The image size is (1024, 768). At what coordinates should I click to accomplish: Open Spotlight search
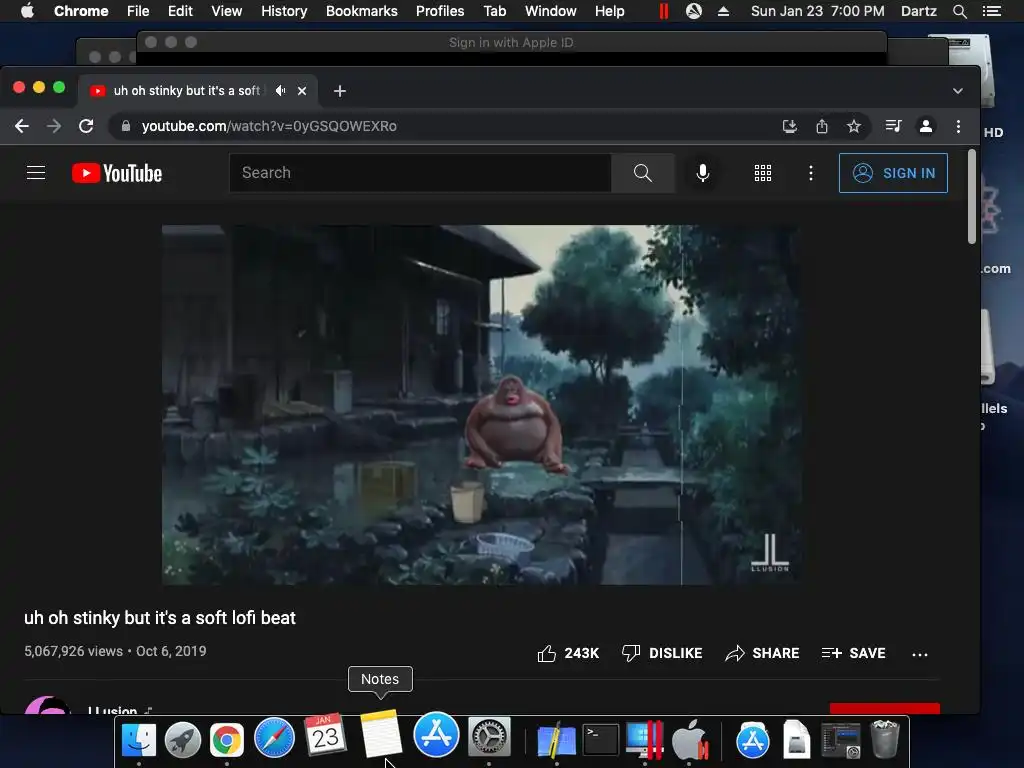coord(959,11)
